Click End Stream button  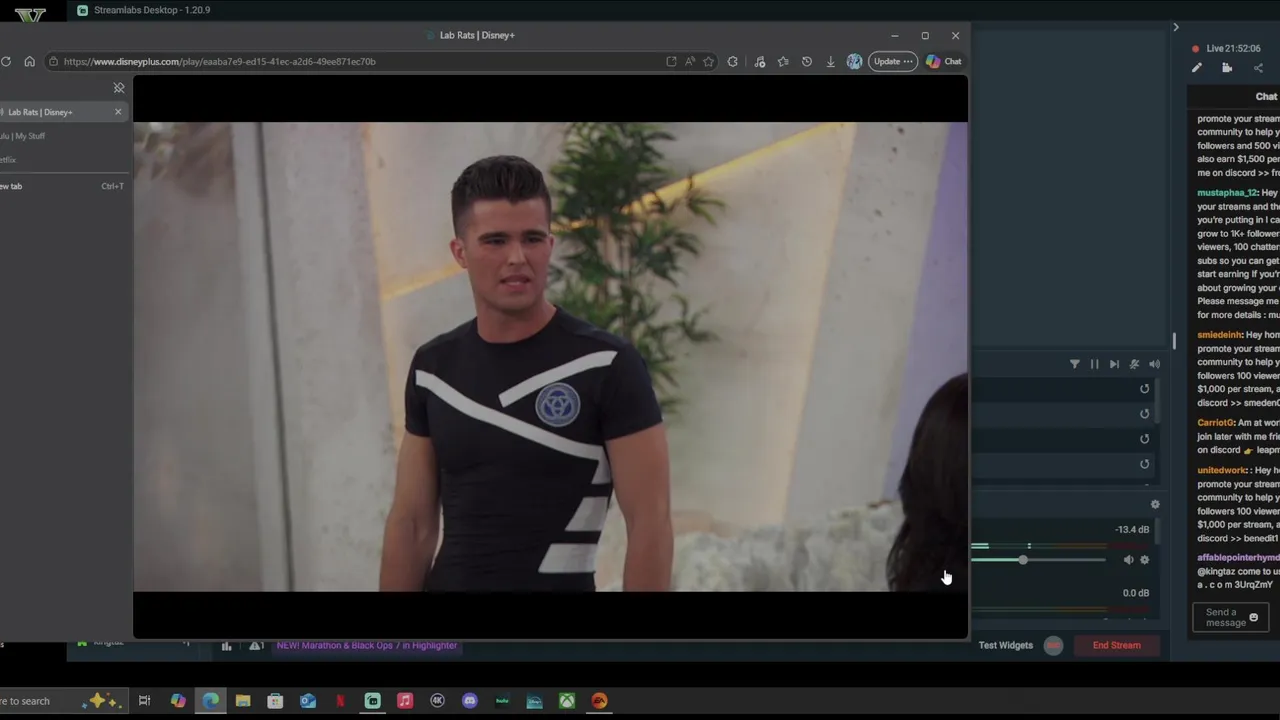point(1117,646)
